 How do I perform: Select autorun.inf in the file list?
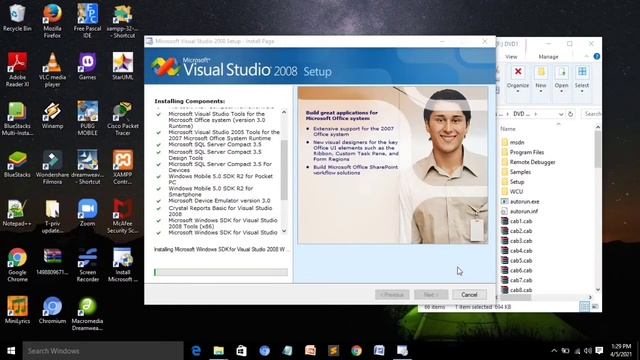(x=524, y=211)
